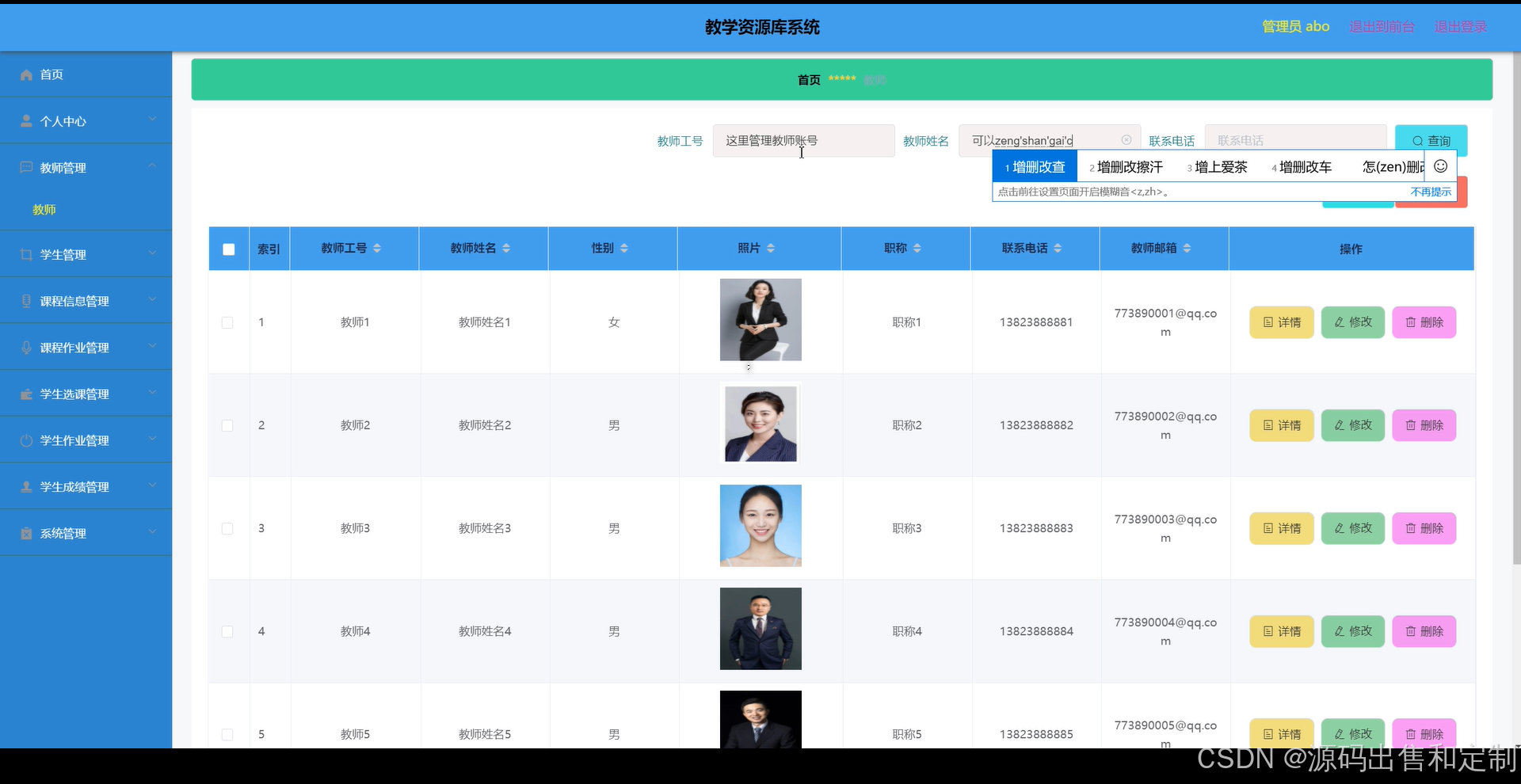Collapse the 教师管理 chevron
The width and height of the screenshot is (1521, 784).
point(152,166)
